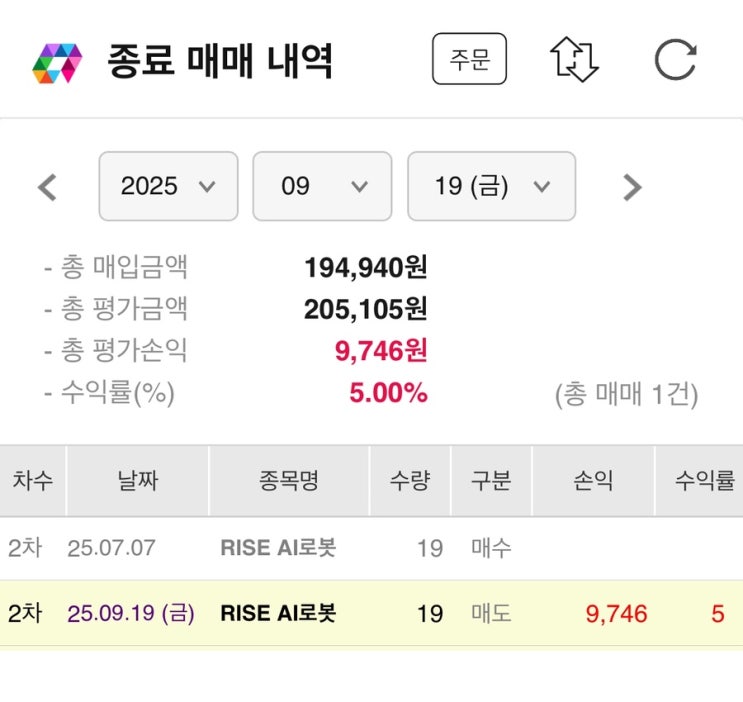
Task: Open the year 2025 dropdown
Action: point(168,186)
